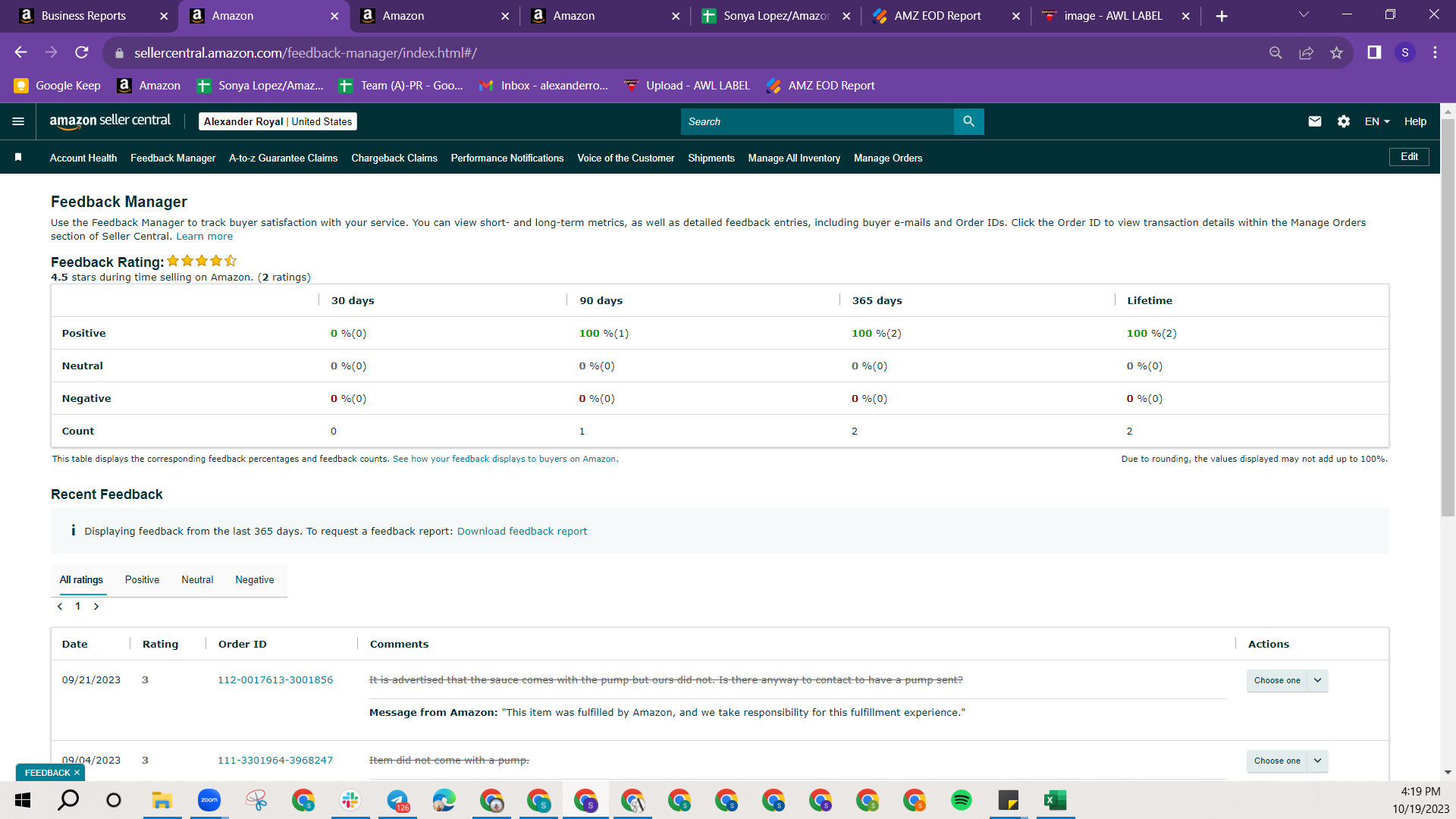Image resolution: width=1456 pixels, height=819 pixels.
Task: Select the Neutral feedback tab
Action: point(197,580)
